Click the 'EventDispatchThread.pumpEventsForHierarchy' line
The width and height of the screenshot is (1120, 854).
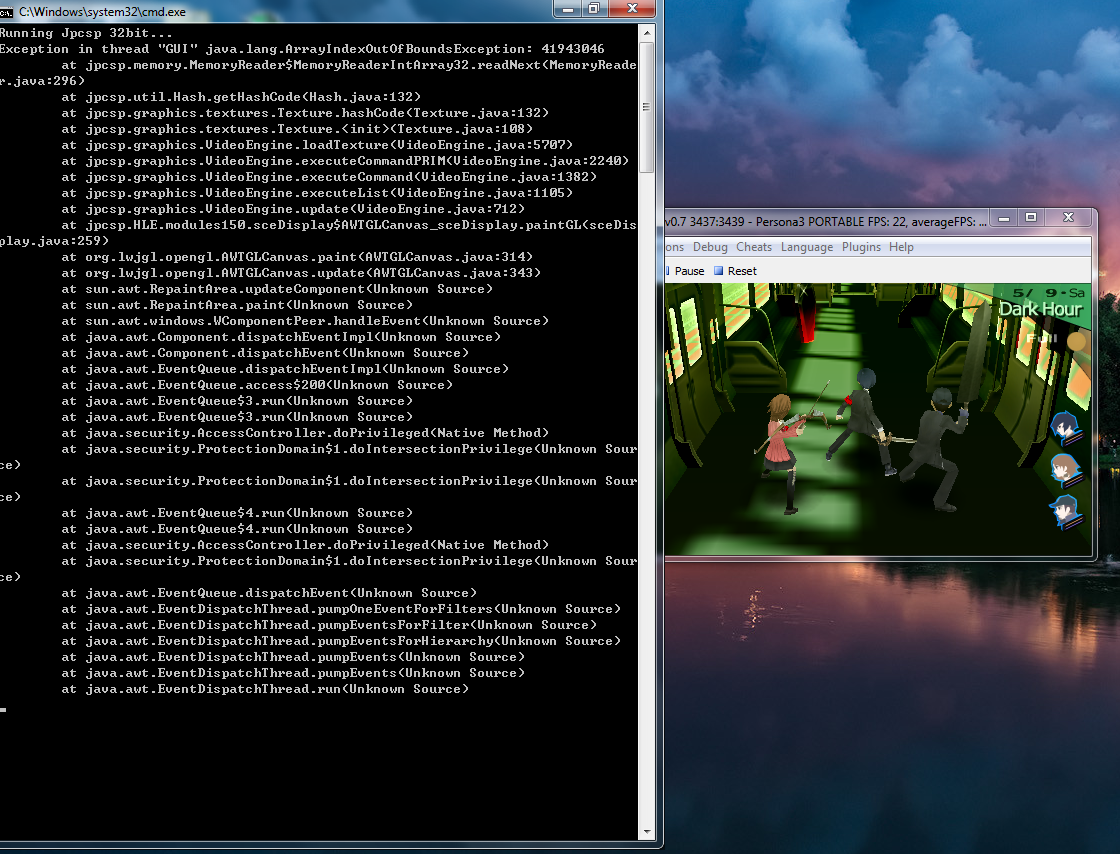click(x=341, y=641)
